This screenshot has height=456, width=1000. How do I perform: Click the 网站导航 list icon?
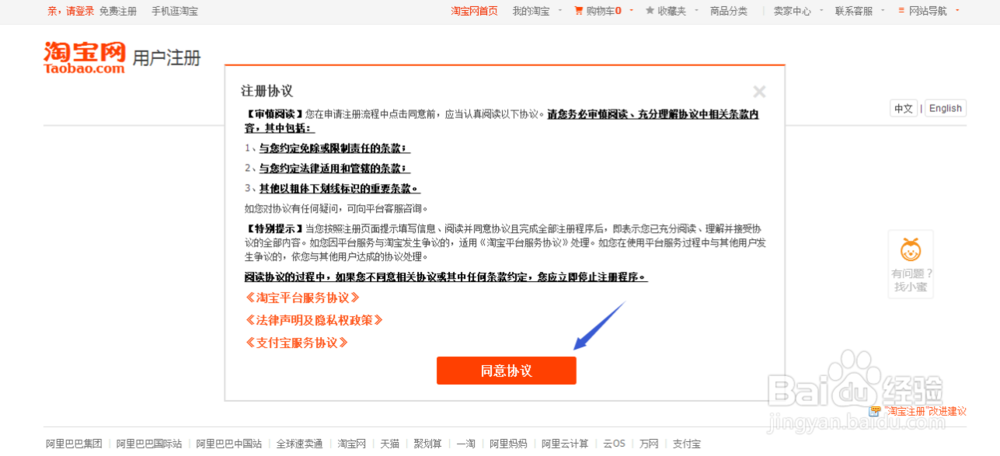[901, 11]
